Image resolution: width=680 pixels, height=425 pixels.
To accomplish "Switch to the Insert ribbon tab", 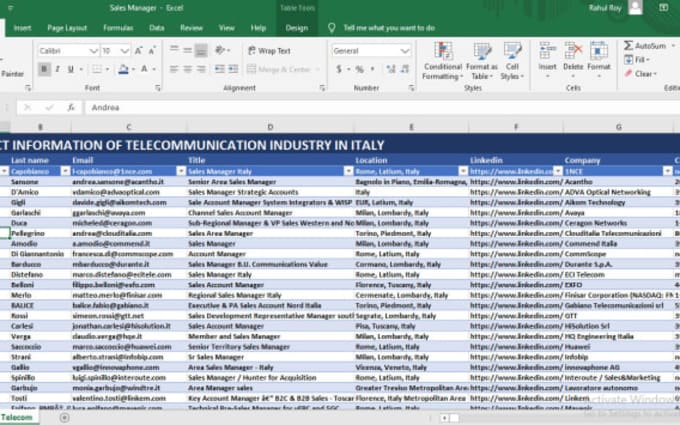I will (x=22, y=28).
